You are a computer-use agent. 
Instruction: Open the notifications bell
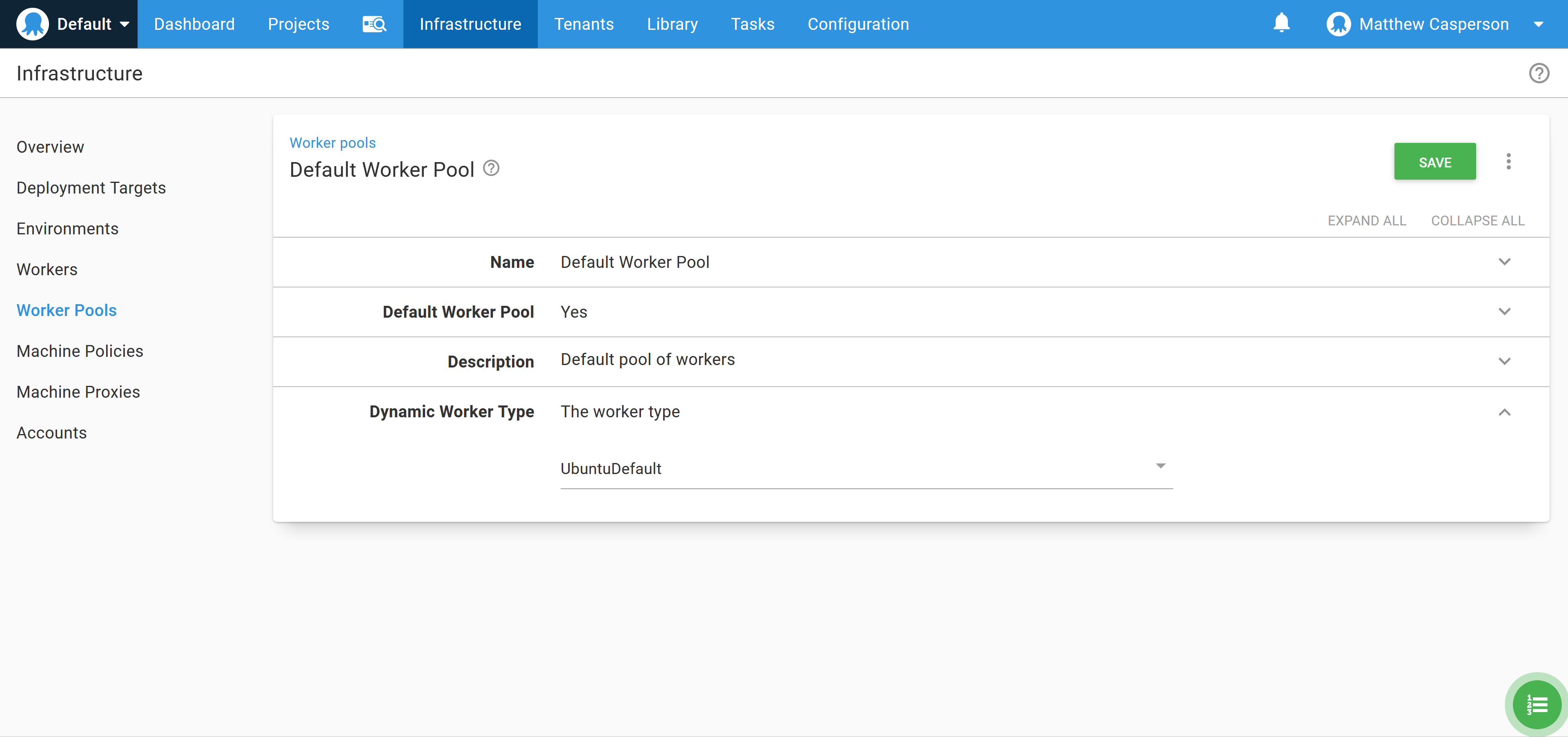click(1281, 23)
